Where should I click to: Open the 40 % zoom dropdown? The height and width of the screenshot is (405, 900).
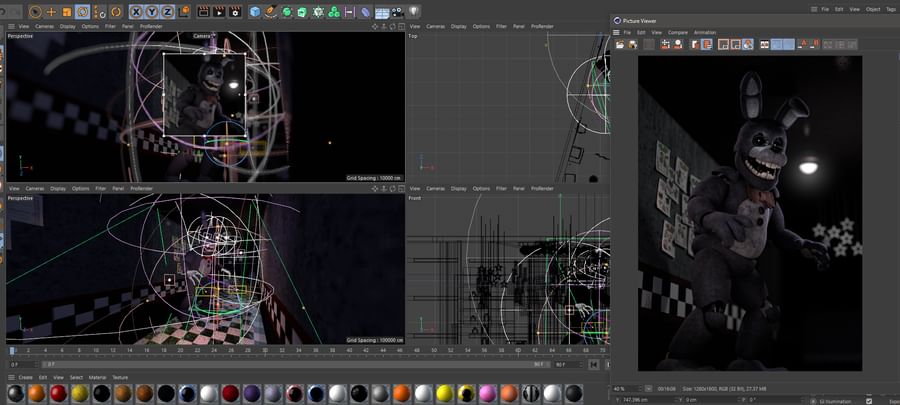(648, 388)
